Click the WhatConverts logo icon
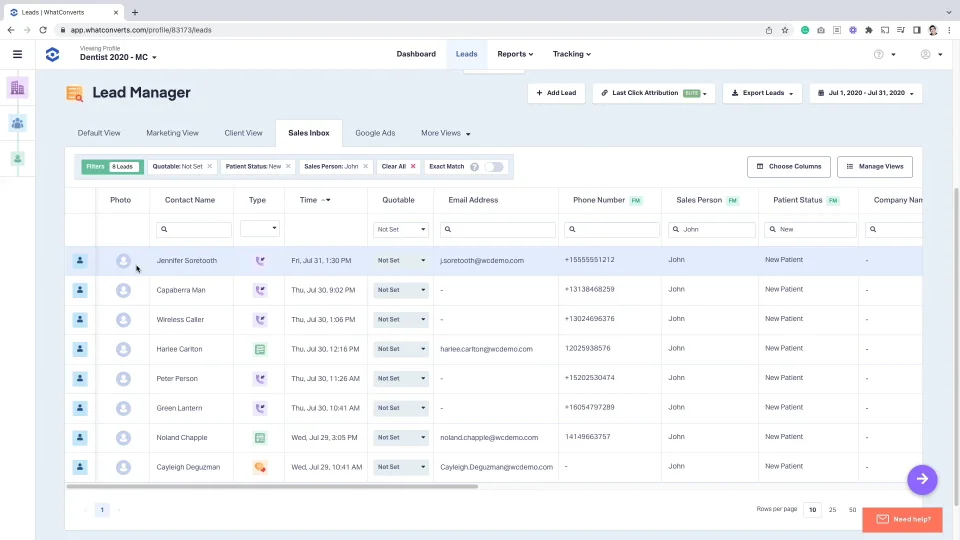Screen dimensions: 960x540 click(x=53, y=54)
